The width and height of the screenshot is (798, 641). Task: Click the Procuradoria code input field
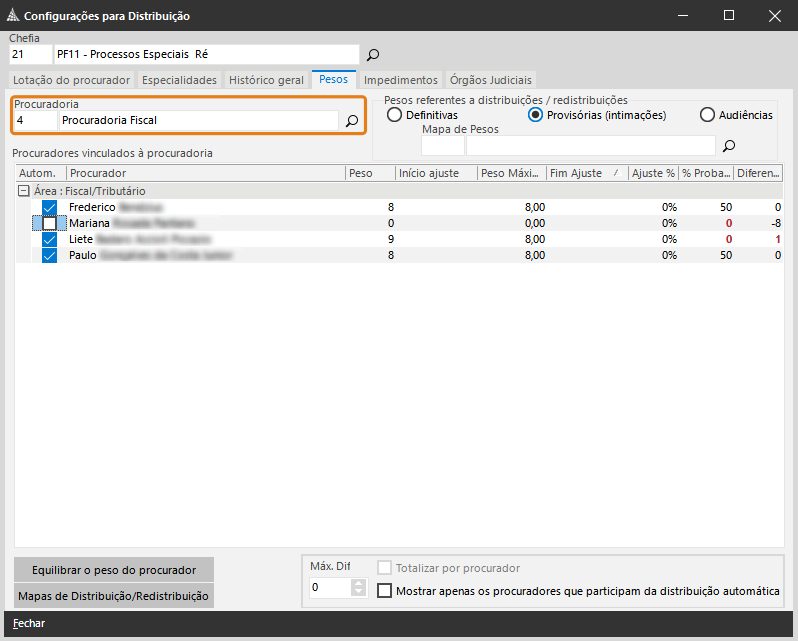click(34, 121)
